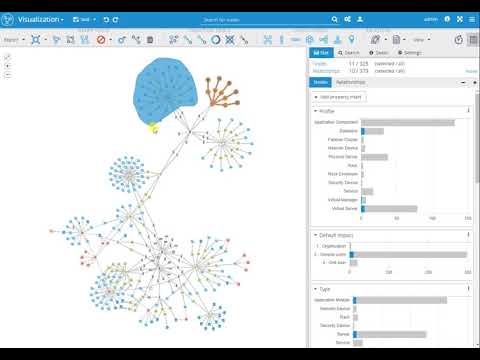The width and height of the screenshot is (480, 360).
Task: Click the vertical scrollbar of the stats panel
Action: (477, 137)
